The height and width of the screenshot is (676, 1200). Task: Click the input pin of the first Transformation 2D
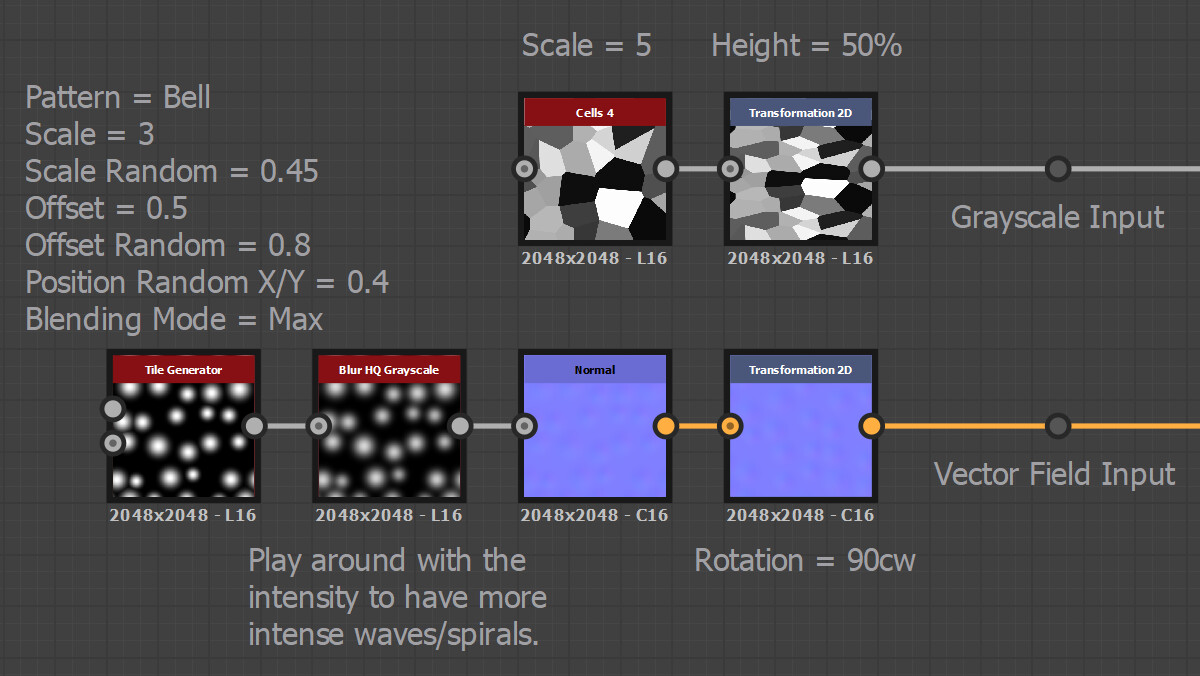pos(730,169)
